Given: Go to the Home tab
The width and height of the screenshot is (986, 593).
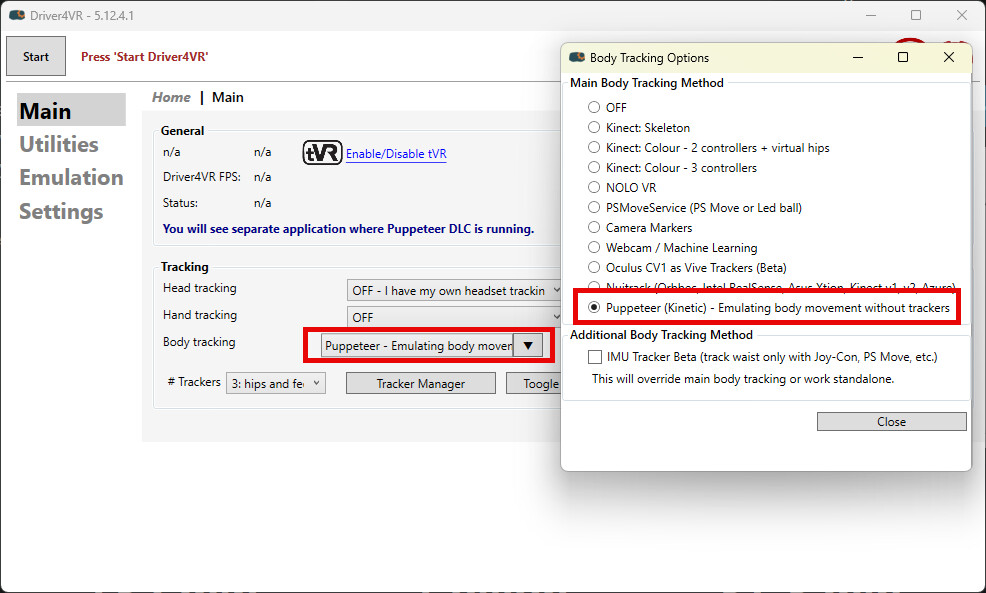Looking at the screenshot, I should click(171, 97).
